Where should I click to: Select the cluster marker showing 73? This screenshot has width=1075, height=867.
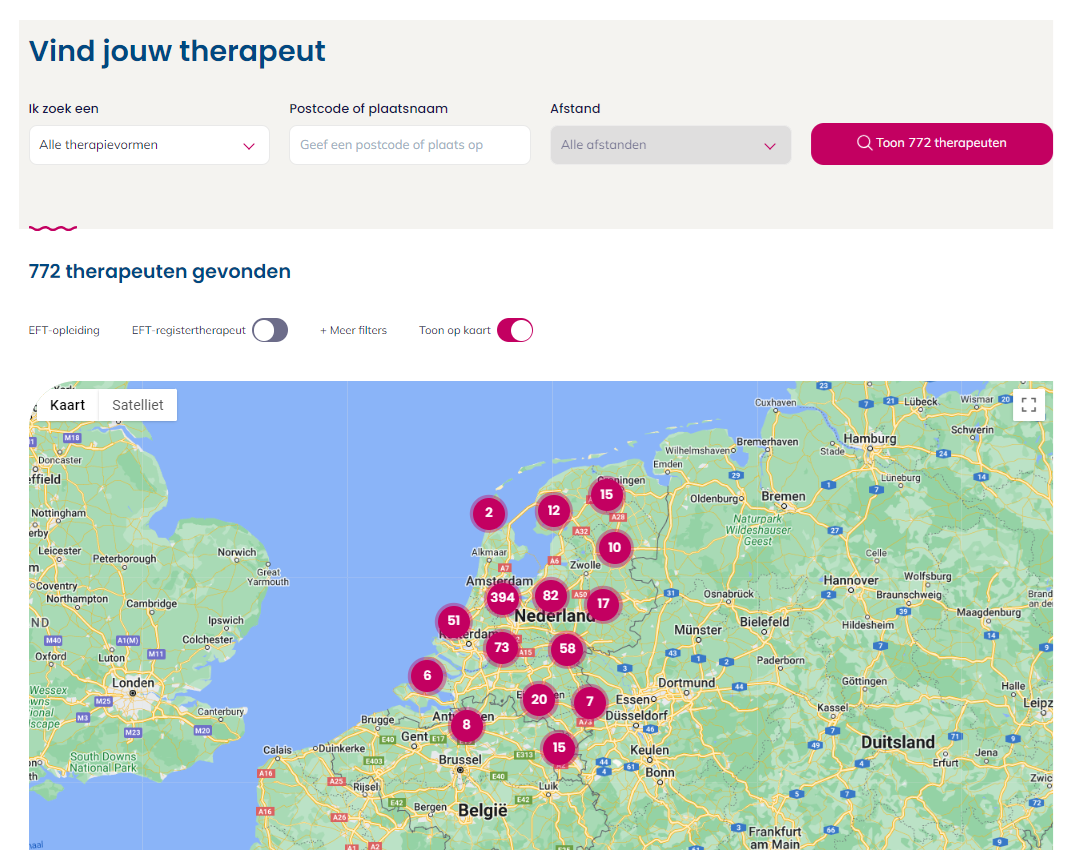click(x=502, y=647)
